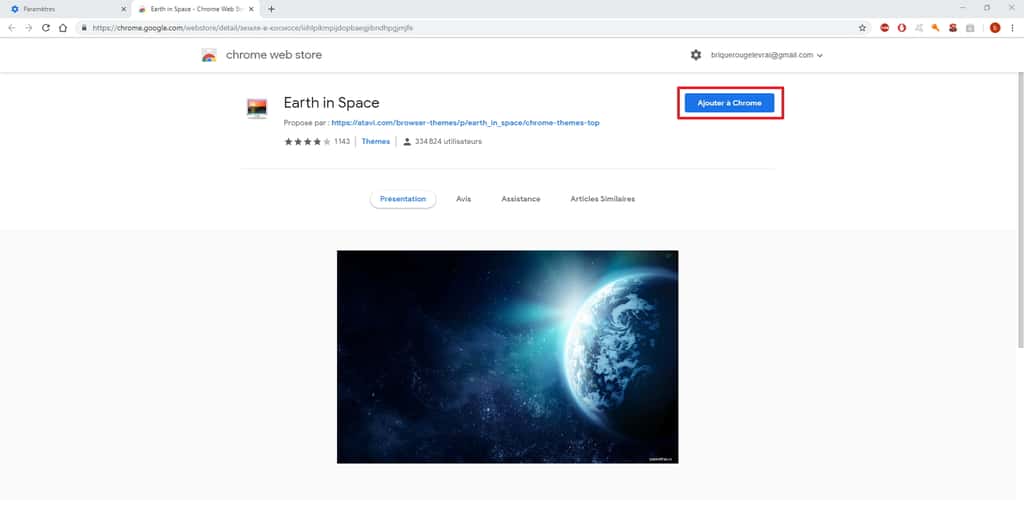
Task: Open the red adblock stop-sign extension
Action: click(884, 28)
